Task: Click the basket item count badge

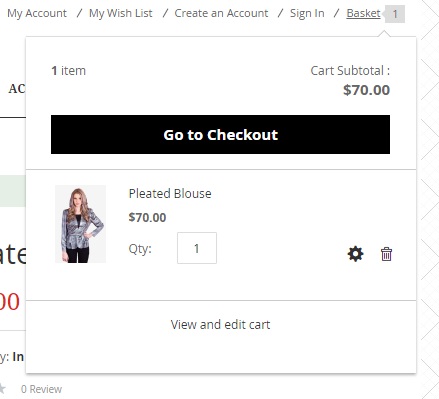Action: (x=395, y=14)
